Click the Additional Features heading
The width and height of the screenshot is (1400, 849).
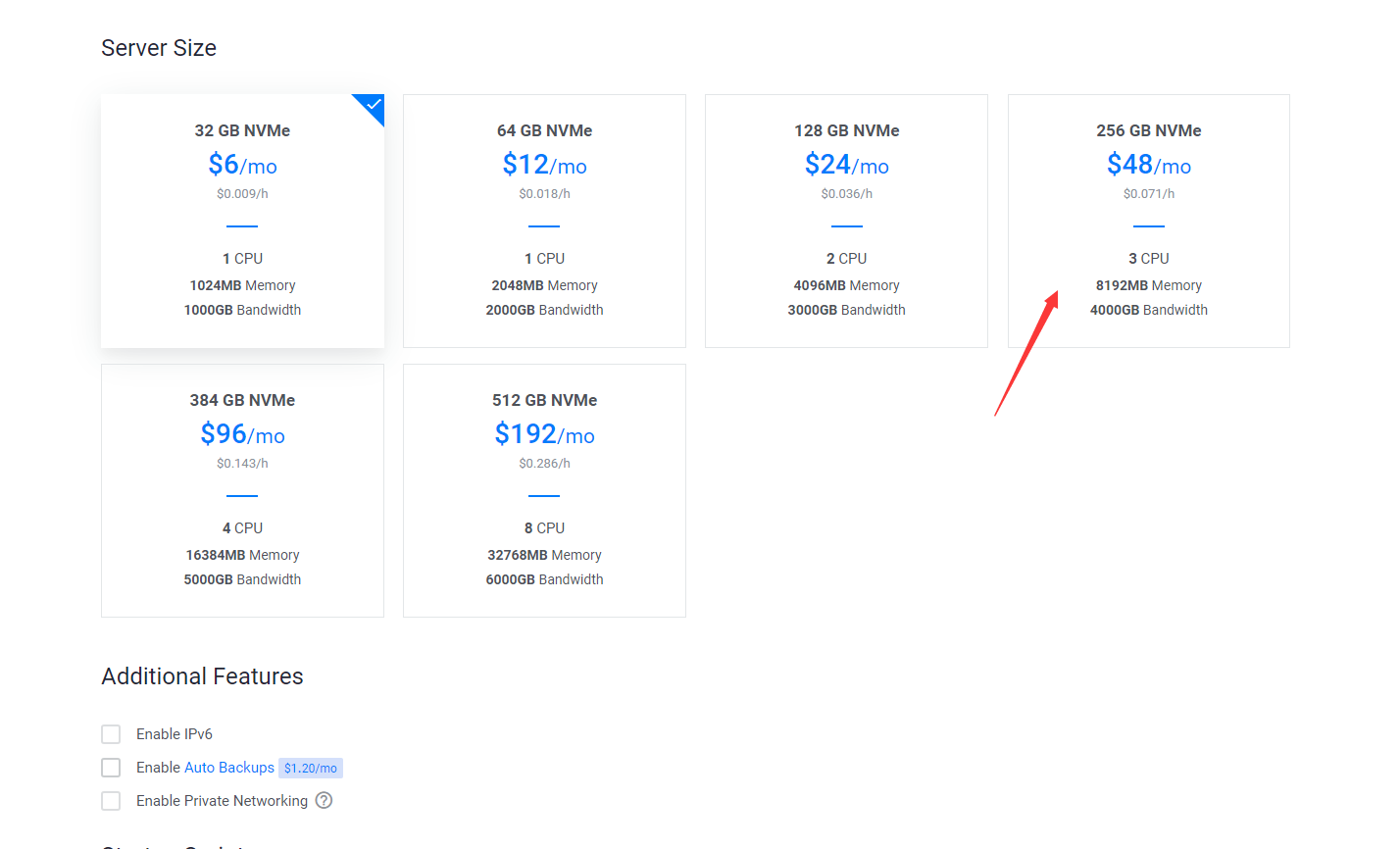point(202,676)
